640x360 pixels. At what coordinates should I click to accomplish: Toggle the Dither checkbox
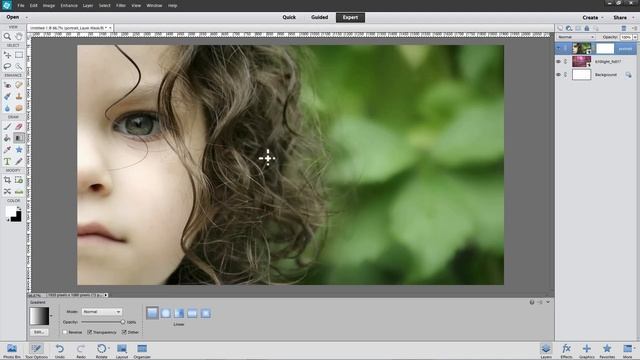pos(124,332)
